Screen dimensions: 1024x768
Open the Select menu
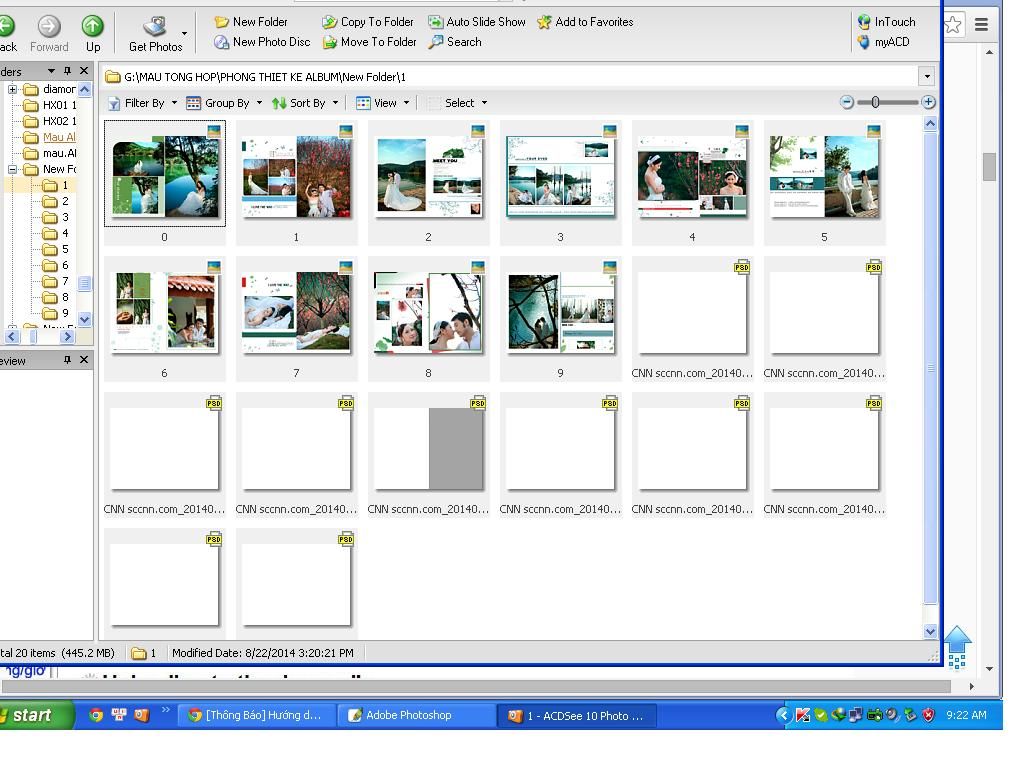(458, 103)
